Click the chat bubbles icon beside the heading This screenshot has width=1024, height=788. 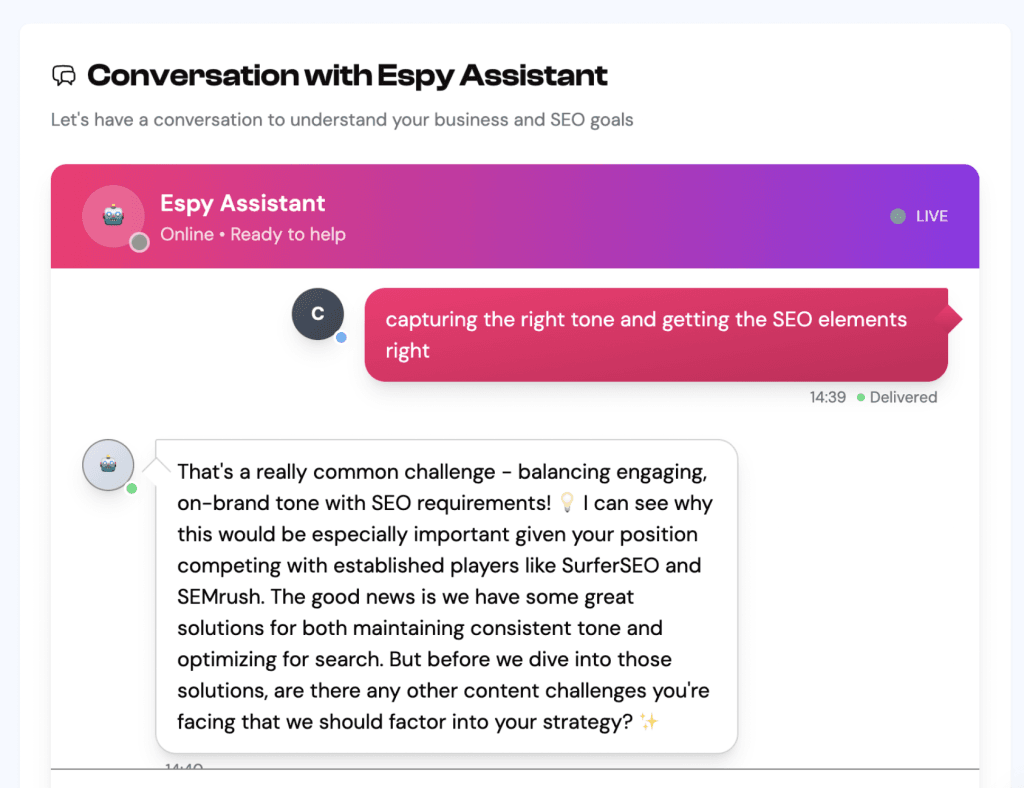64,75
